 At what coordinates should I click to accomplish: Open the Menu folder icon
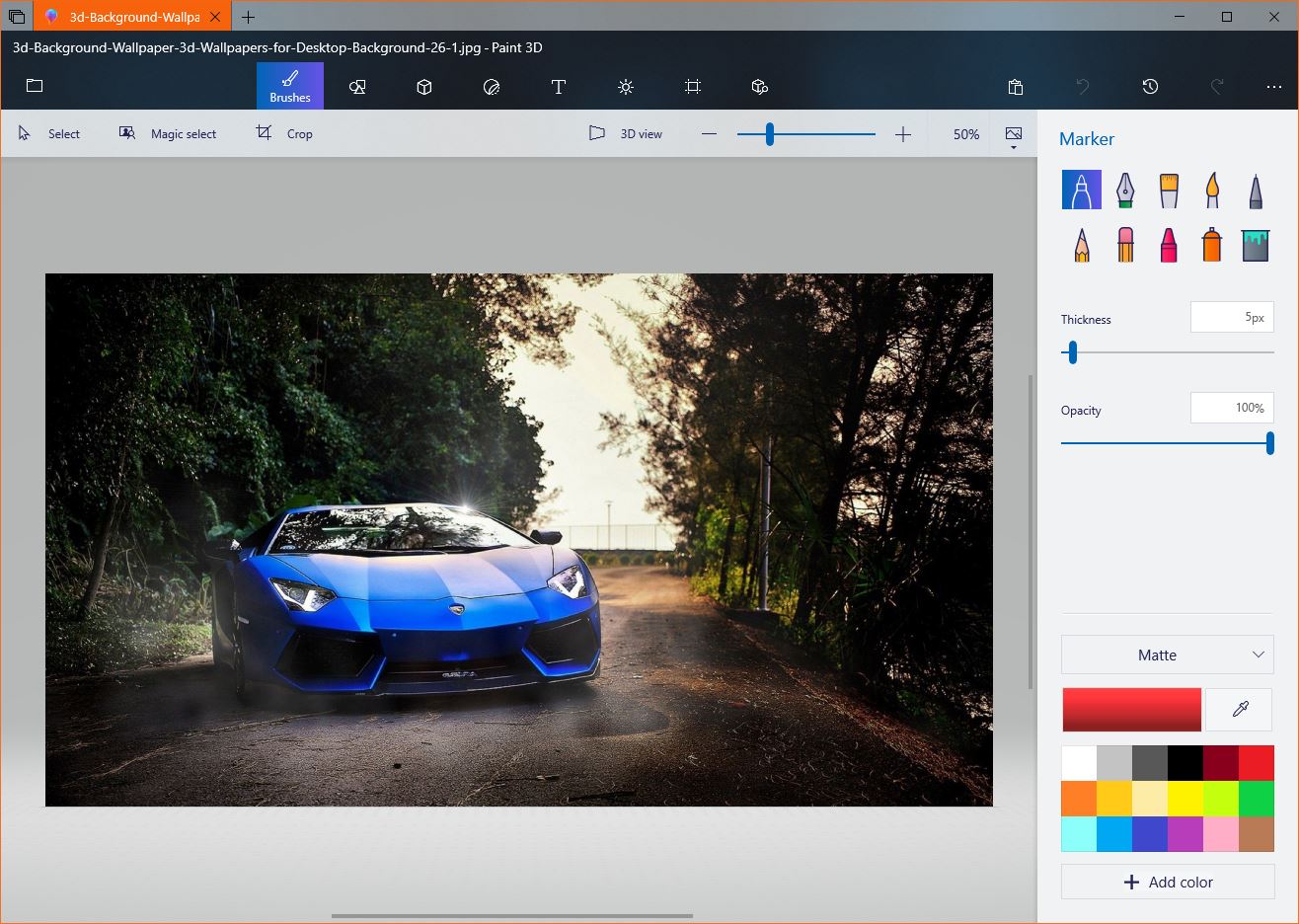coord(35,86)
